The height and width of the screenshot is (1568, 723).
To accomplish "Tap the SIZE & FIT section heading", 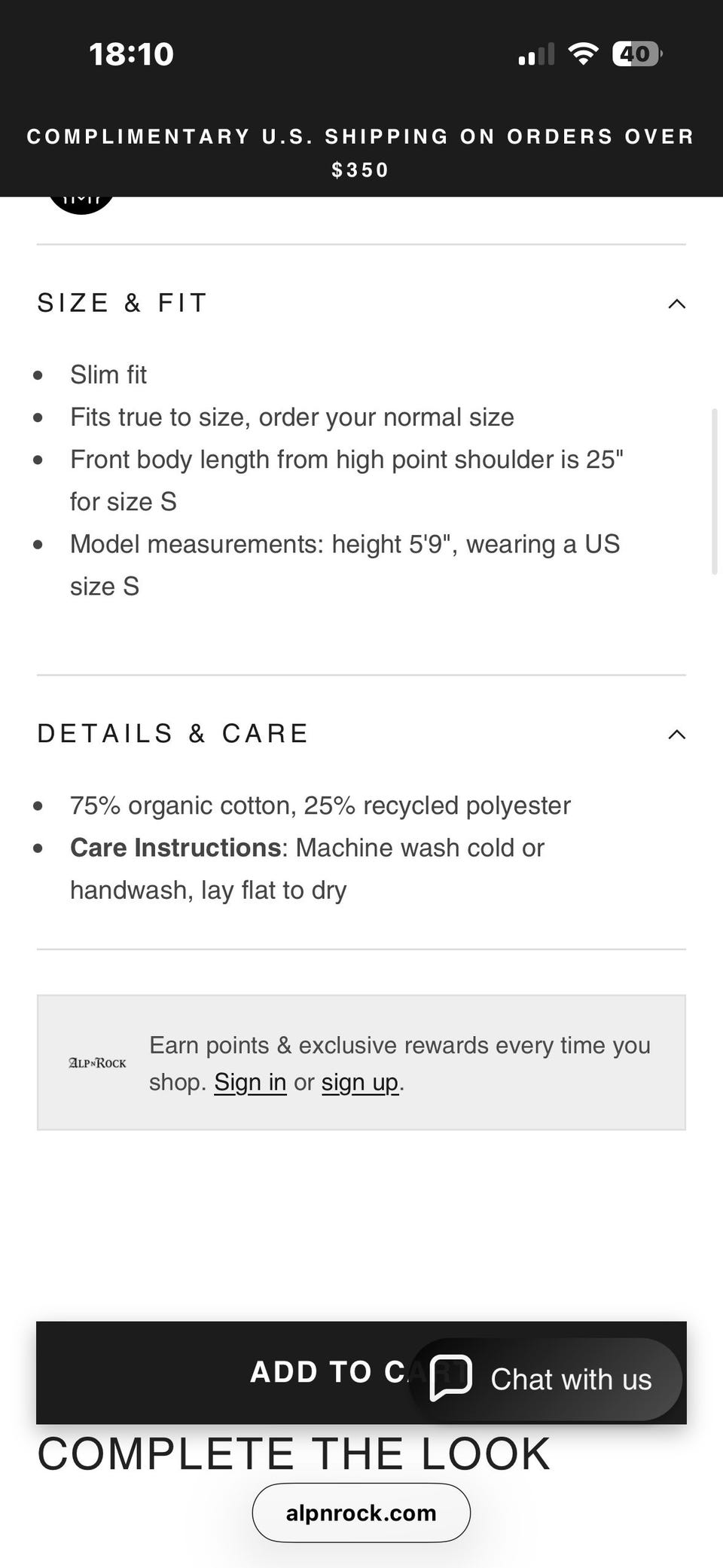I will [x=122, y=303].
